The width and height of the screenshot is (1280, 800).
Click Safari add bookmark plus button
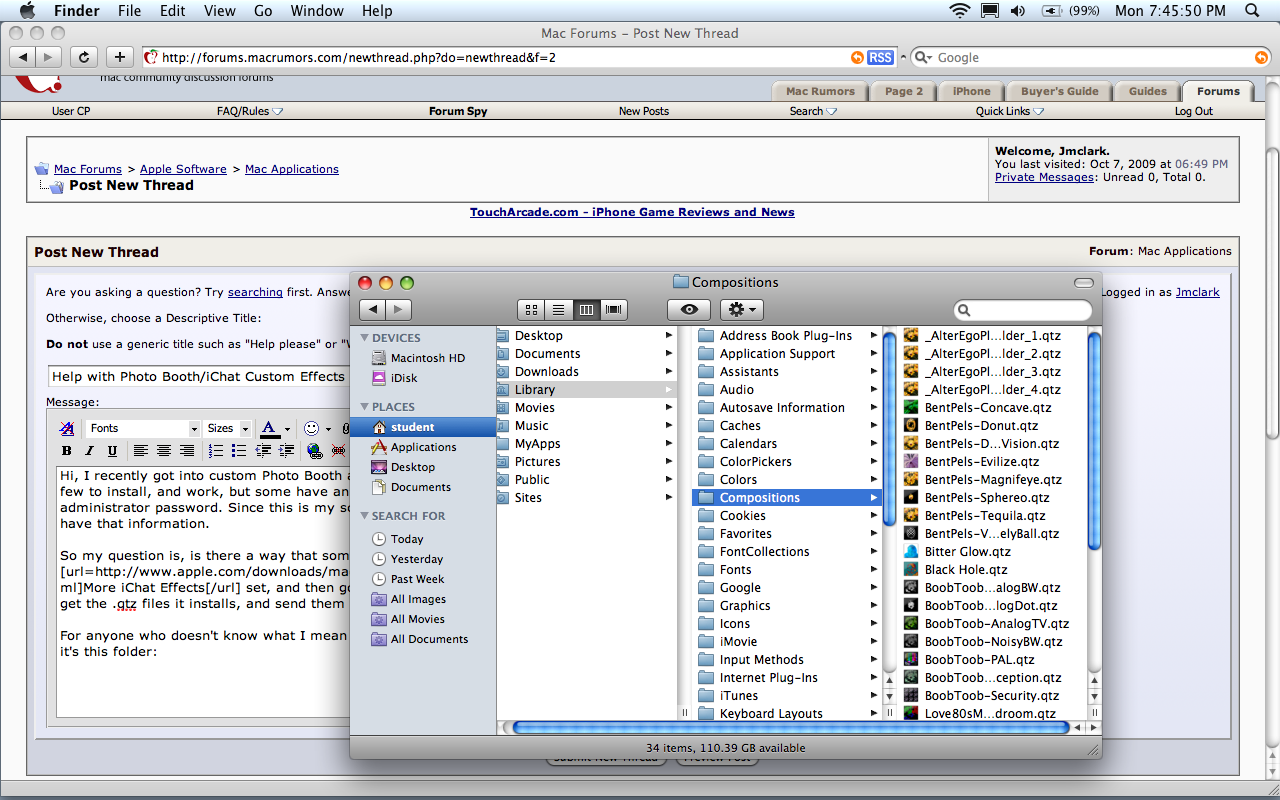coord(120,57)
